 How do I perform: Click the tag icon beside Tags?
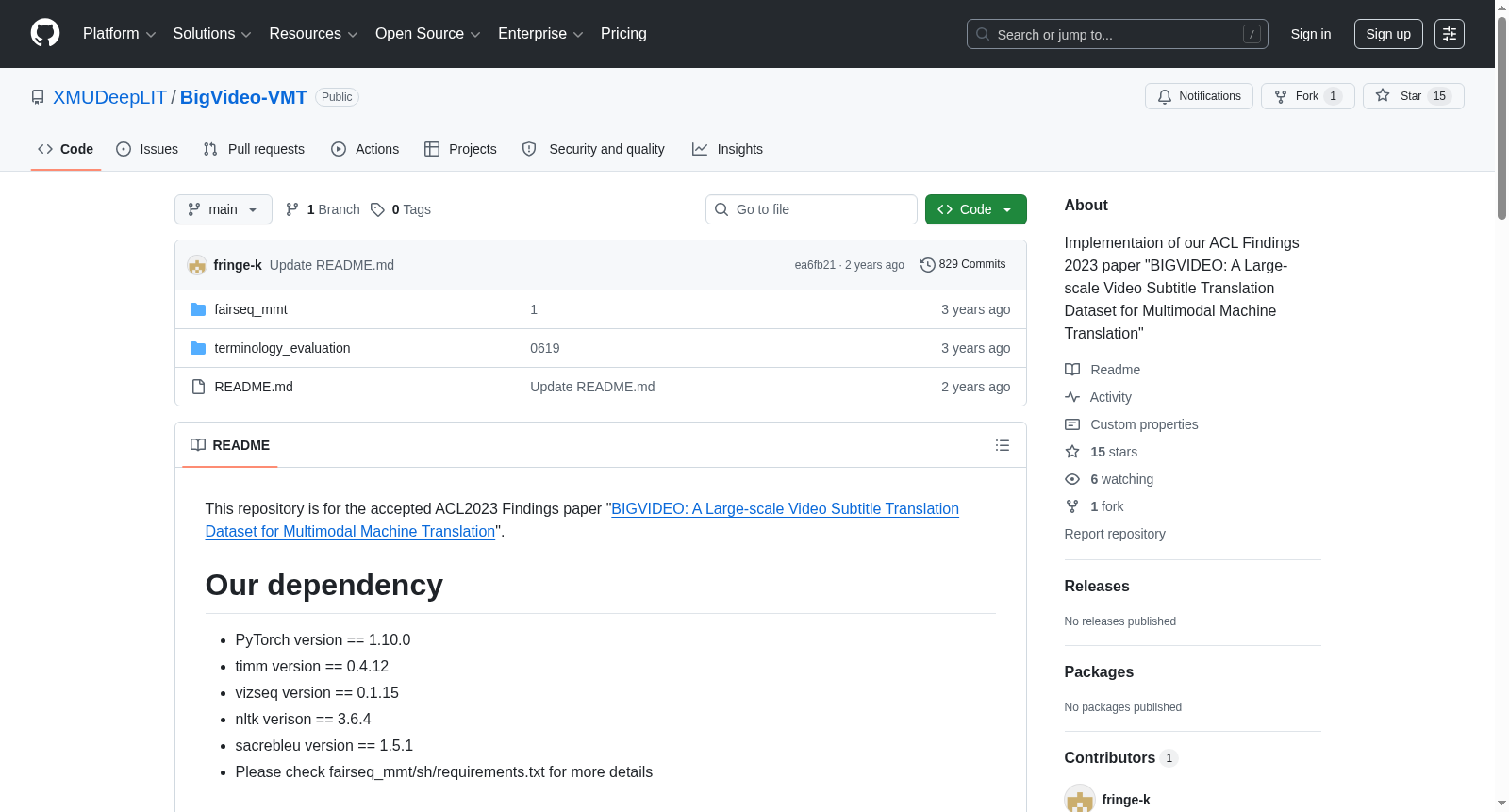(377, 209)
